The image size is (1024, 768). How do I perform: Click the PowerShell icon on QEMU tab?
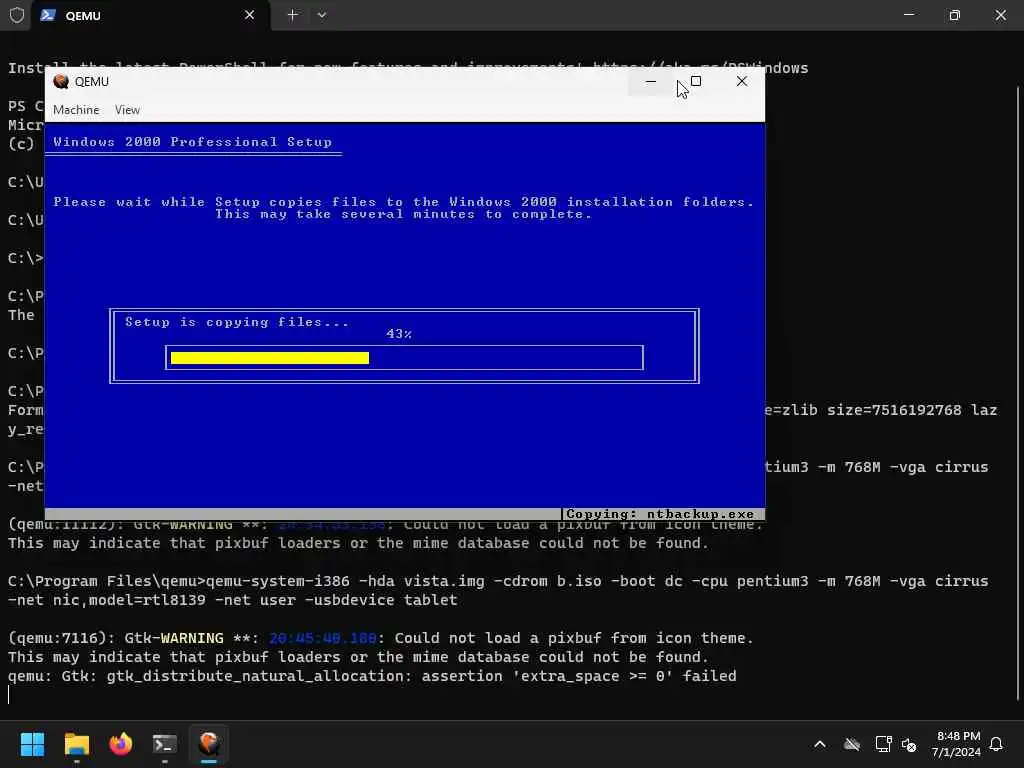[48, 15]
